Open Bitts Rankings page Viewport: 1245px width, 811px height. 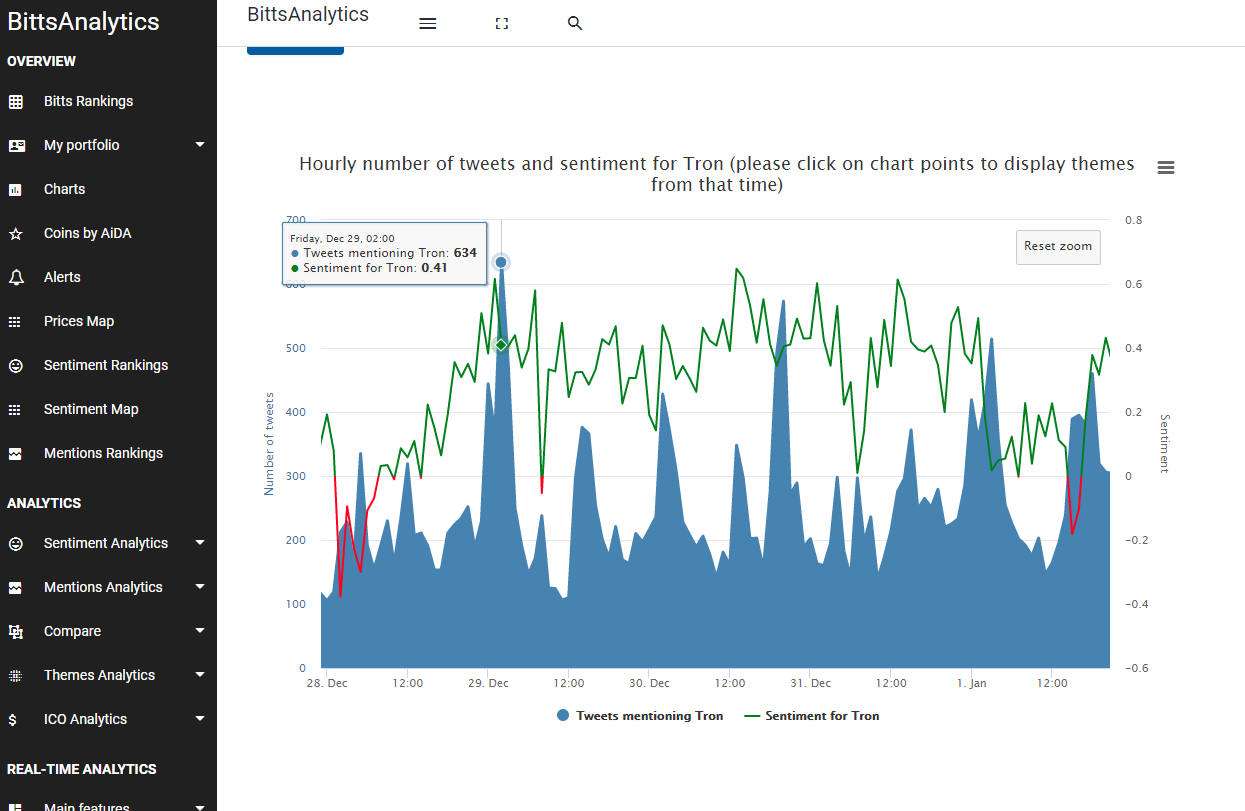(x=88, y=101)
